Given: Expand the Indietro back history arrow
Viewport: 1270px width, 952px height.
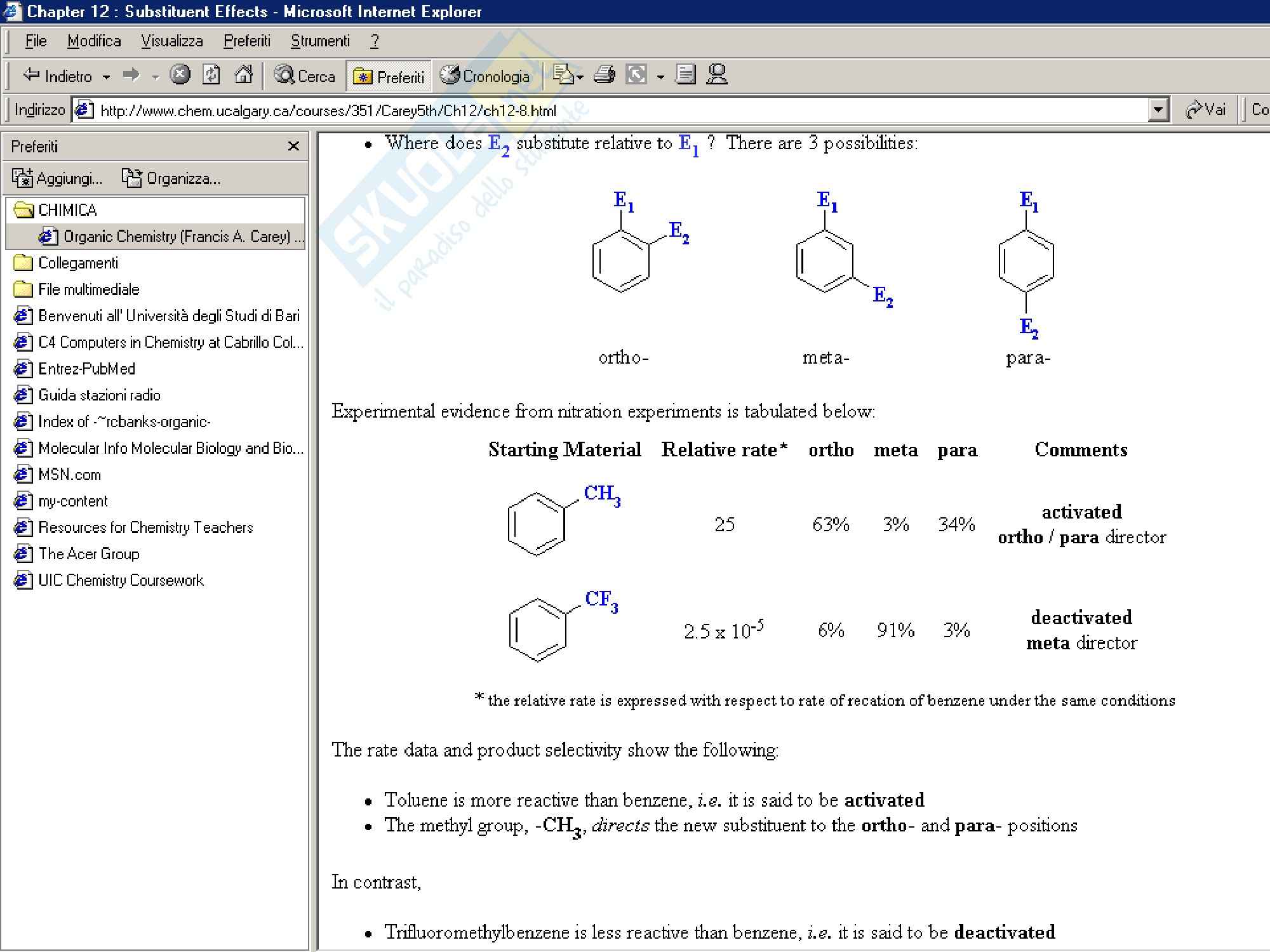Looking at the screenshot, I should pyautogui.click(x=107, y=77).
